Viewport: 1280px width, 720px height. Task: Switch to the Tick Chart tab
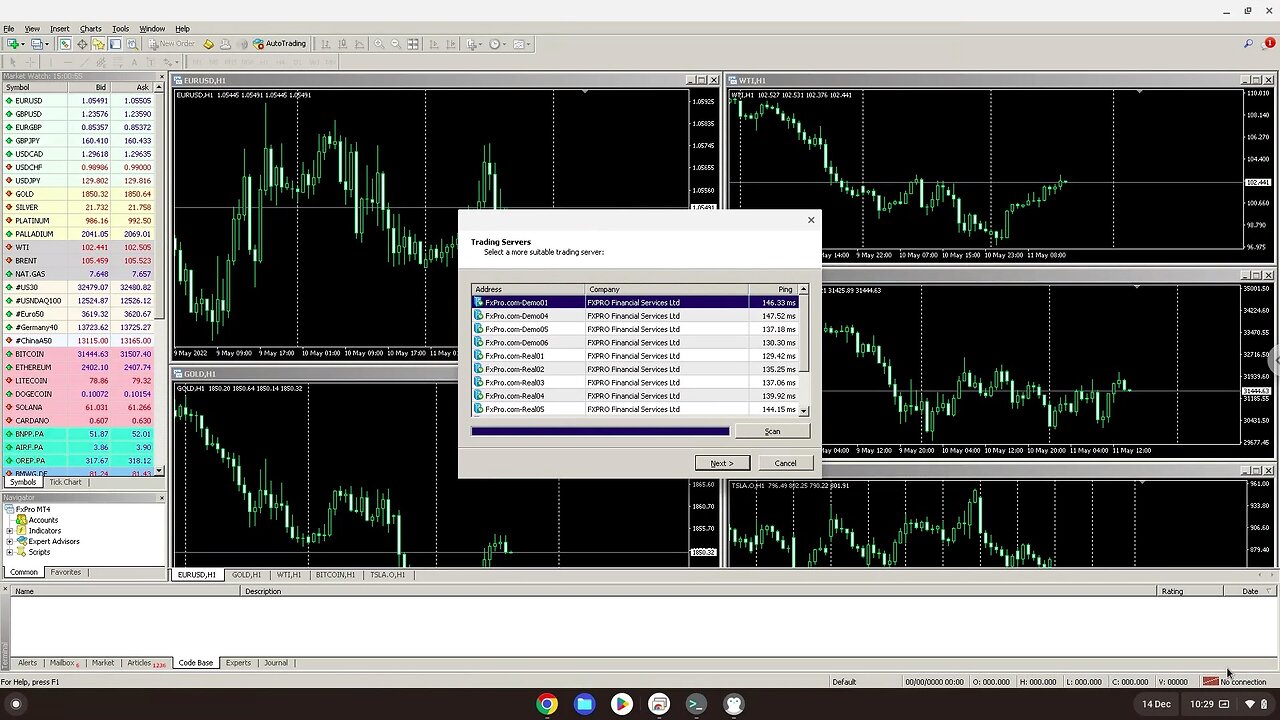pos(65,482)
